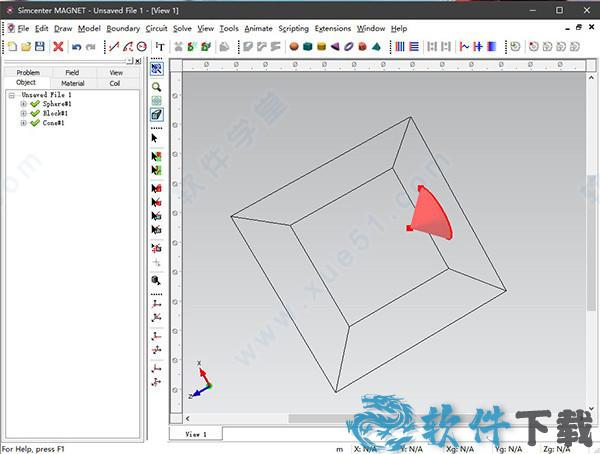600x454 pixels.
Task: Open the File menu
Action: tap(23, 29)
